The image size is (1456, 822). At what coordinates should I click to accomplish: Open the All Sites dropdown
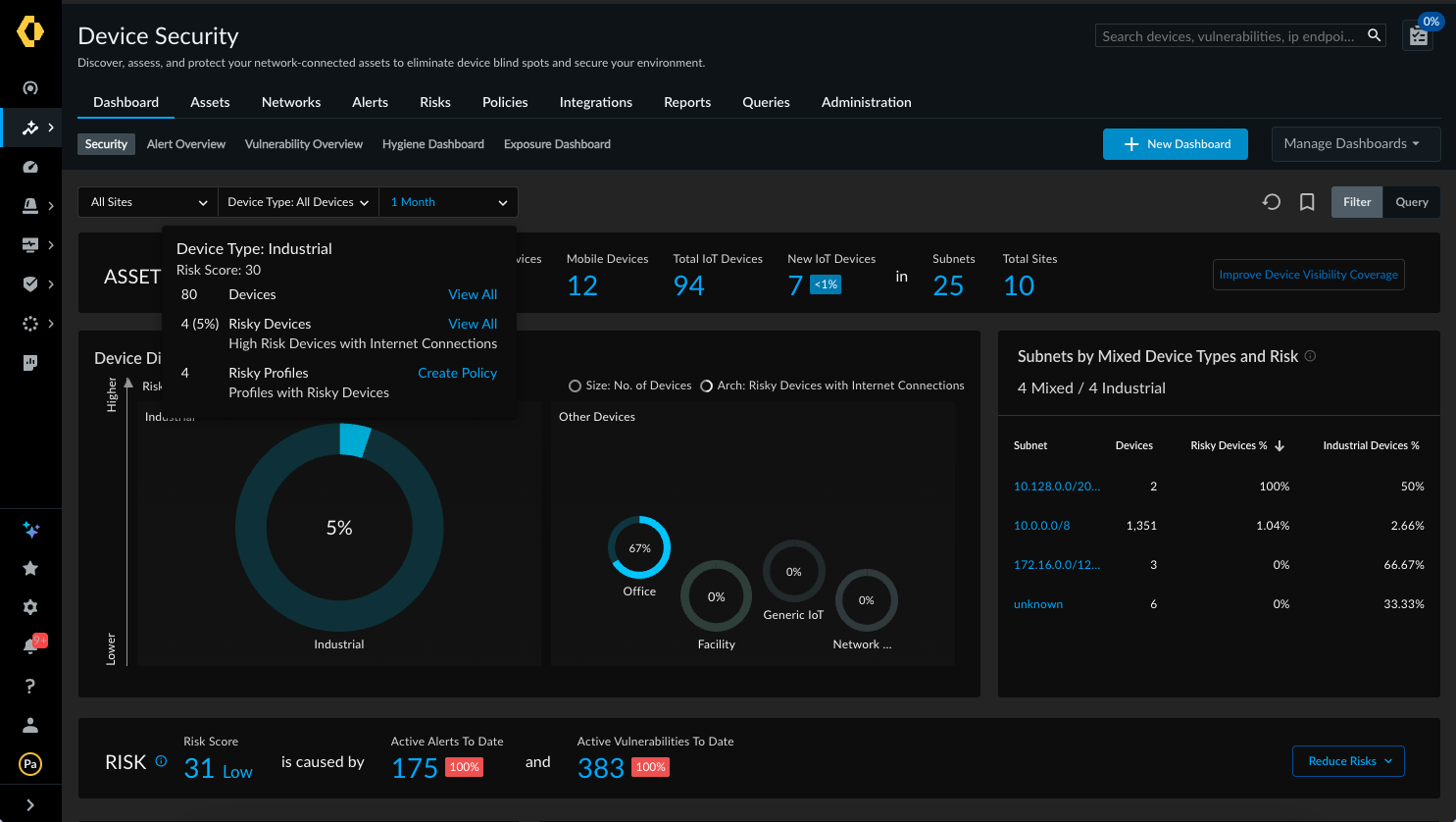[146, 202]
